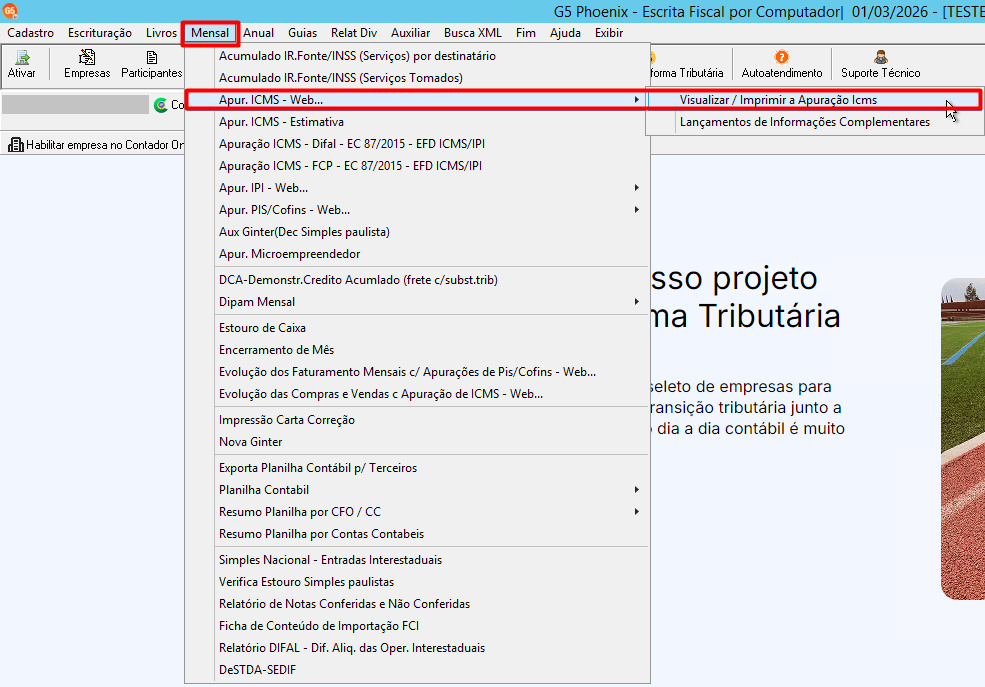985x687 pixels.
Task: Choose DeSTDA-SEDIF
Action: [x=417, y=670]
